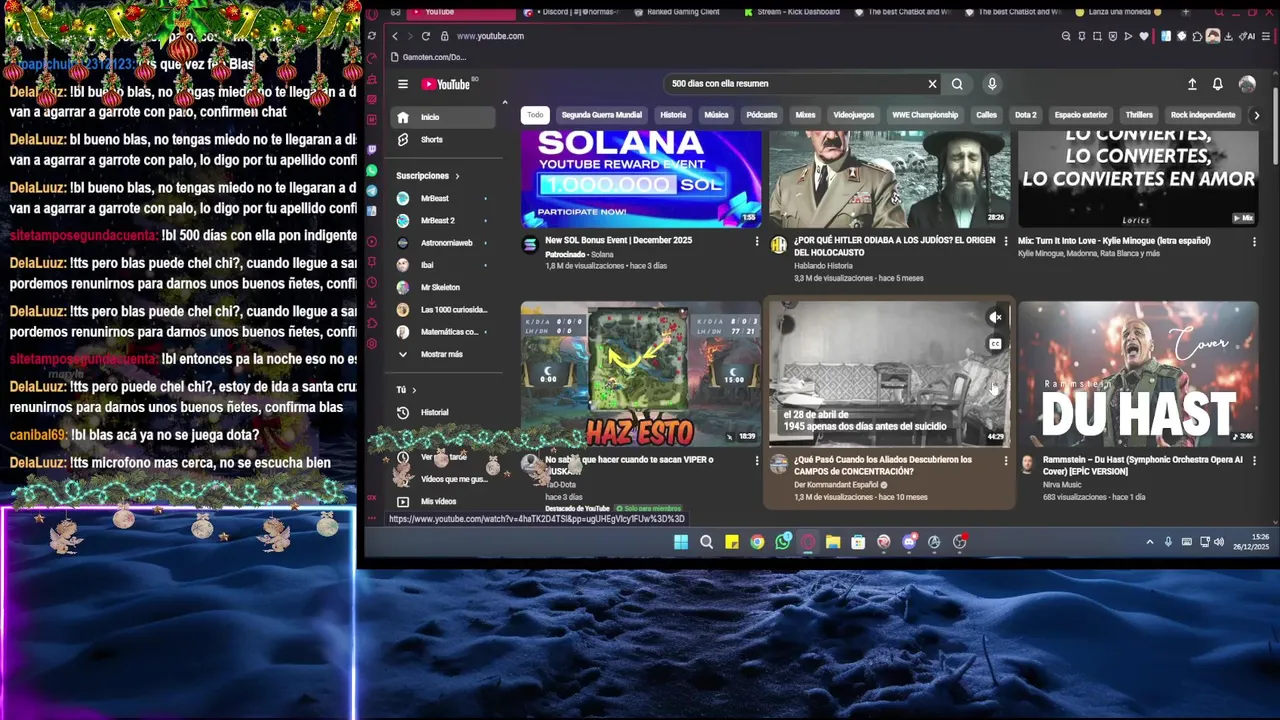Expand the Tú section

406,390
